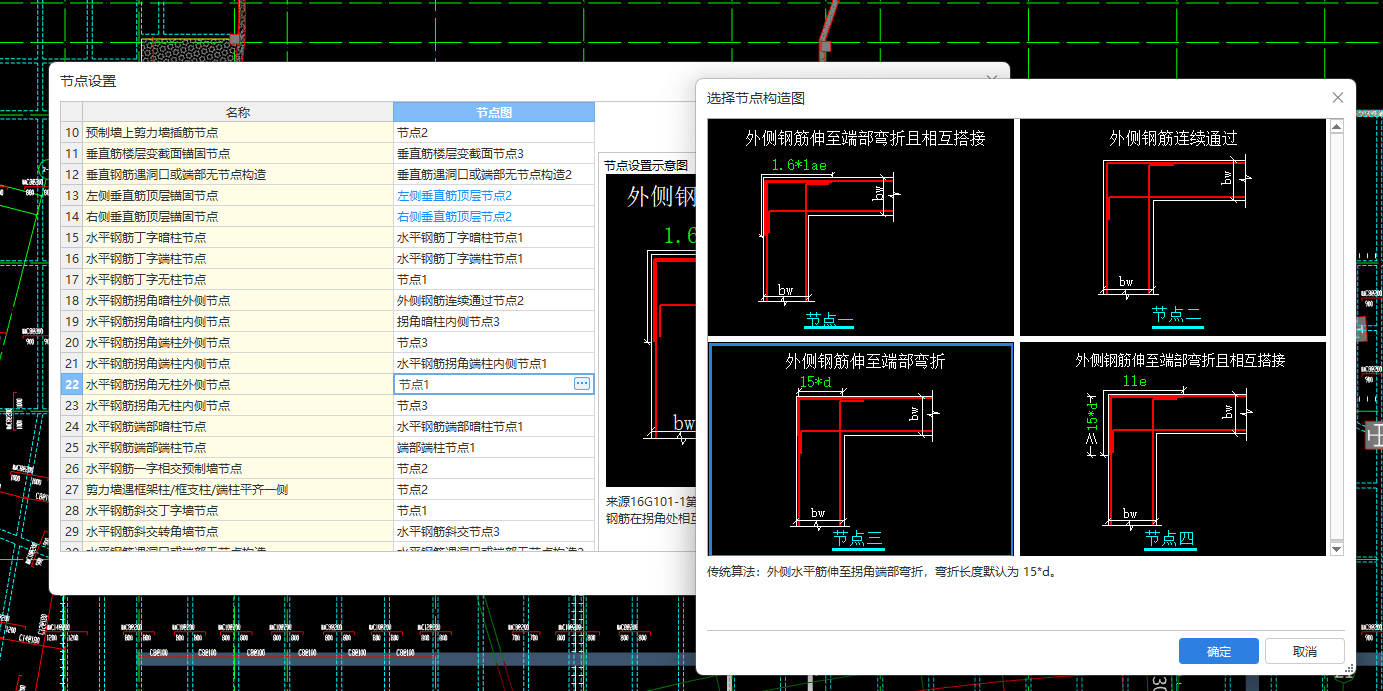Click scroll up arrow in thumbnail list
This screenshot has width=1383, height=691.
click(x=1336, y=127)
